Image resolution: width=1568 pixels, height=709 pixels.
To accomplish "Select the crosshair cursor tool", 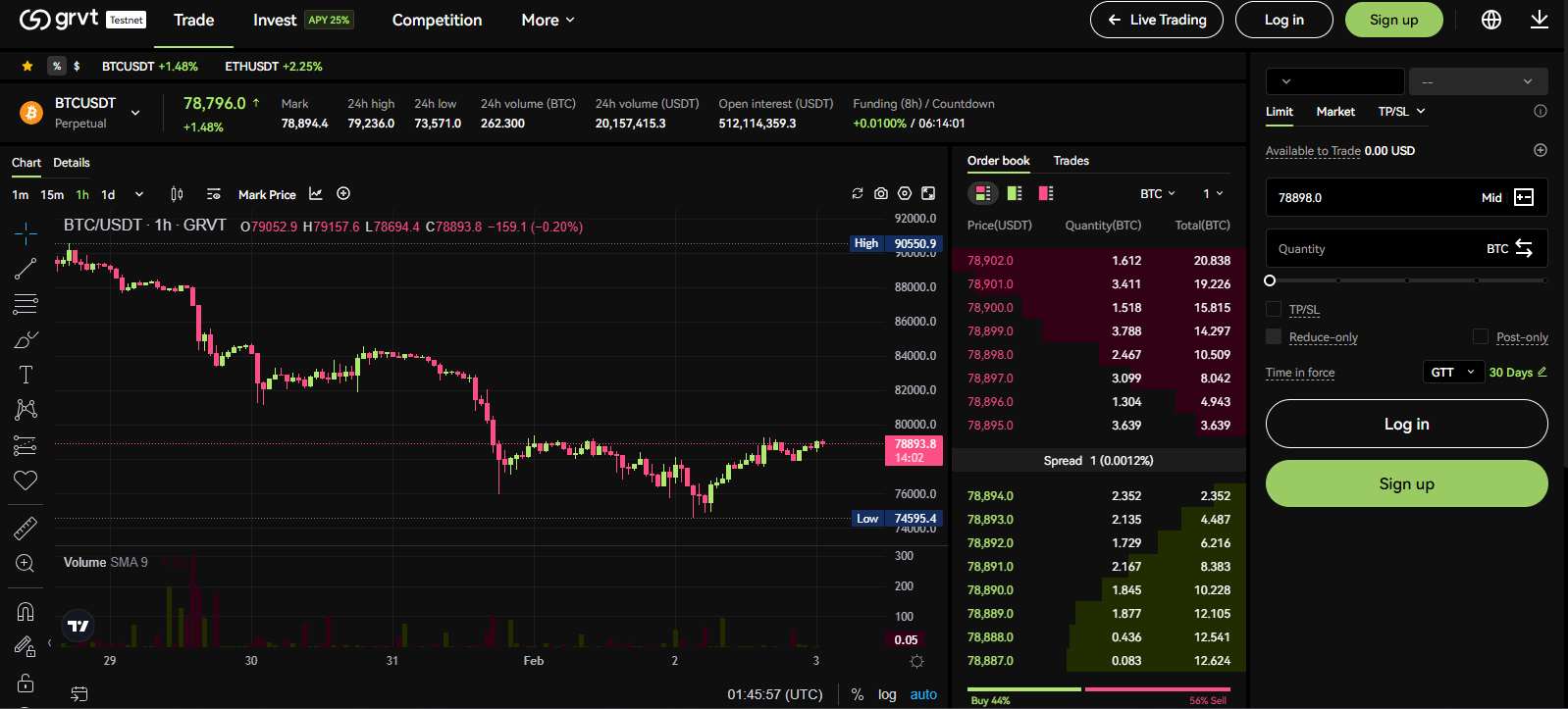I will click(x=26, y=232).
